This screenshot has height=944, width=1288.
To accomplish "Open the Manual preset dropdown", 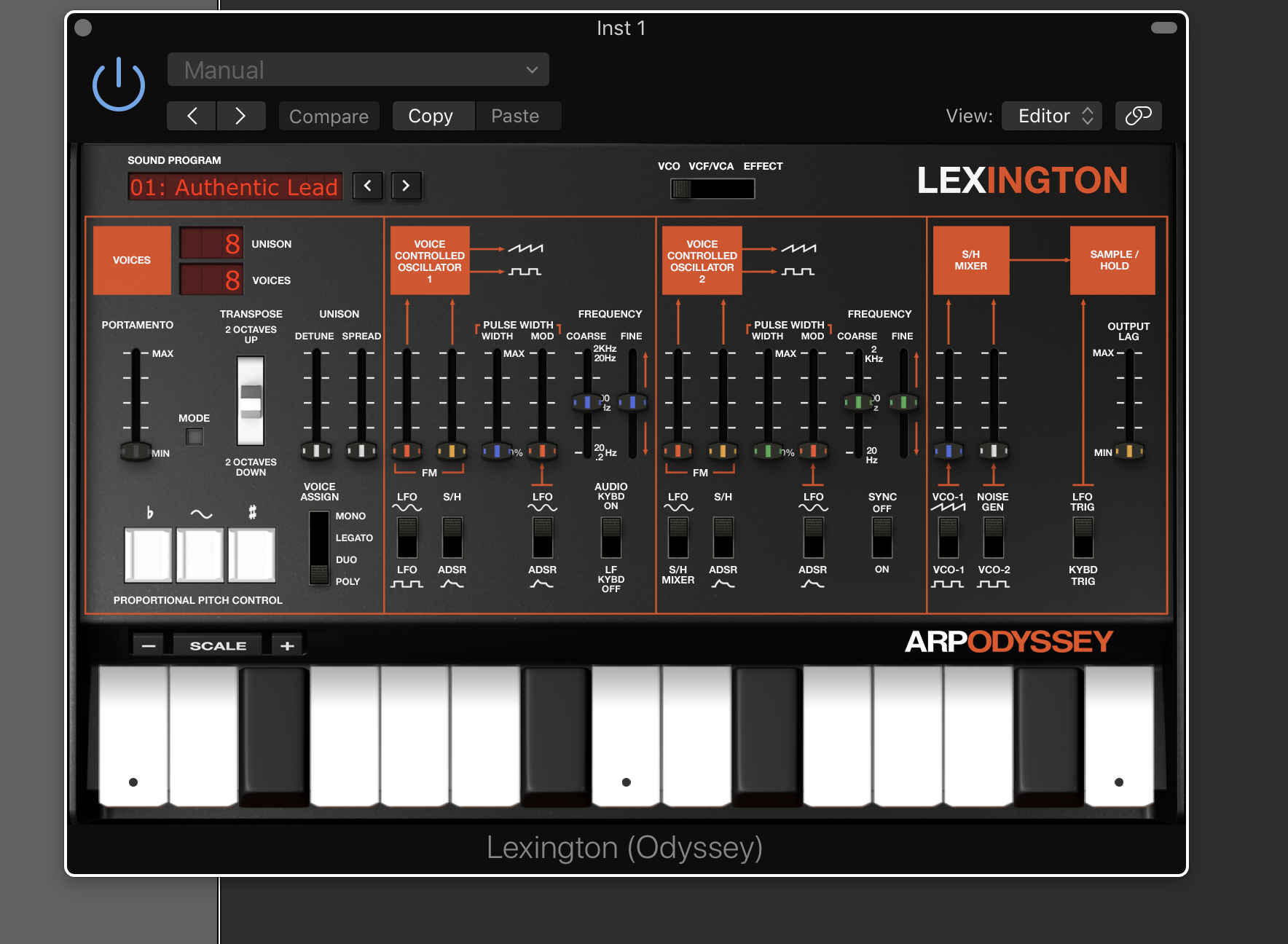I will click(358, 70).
